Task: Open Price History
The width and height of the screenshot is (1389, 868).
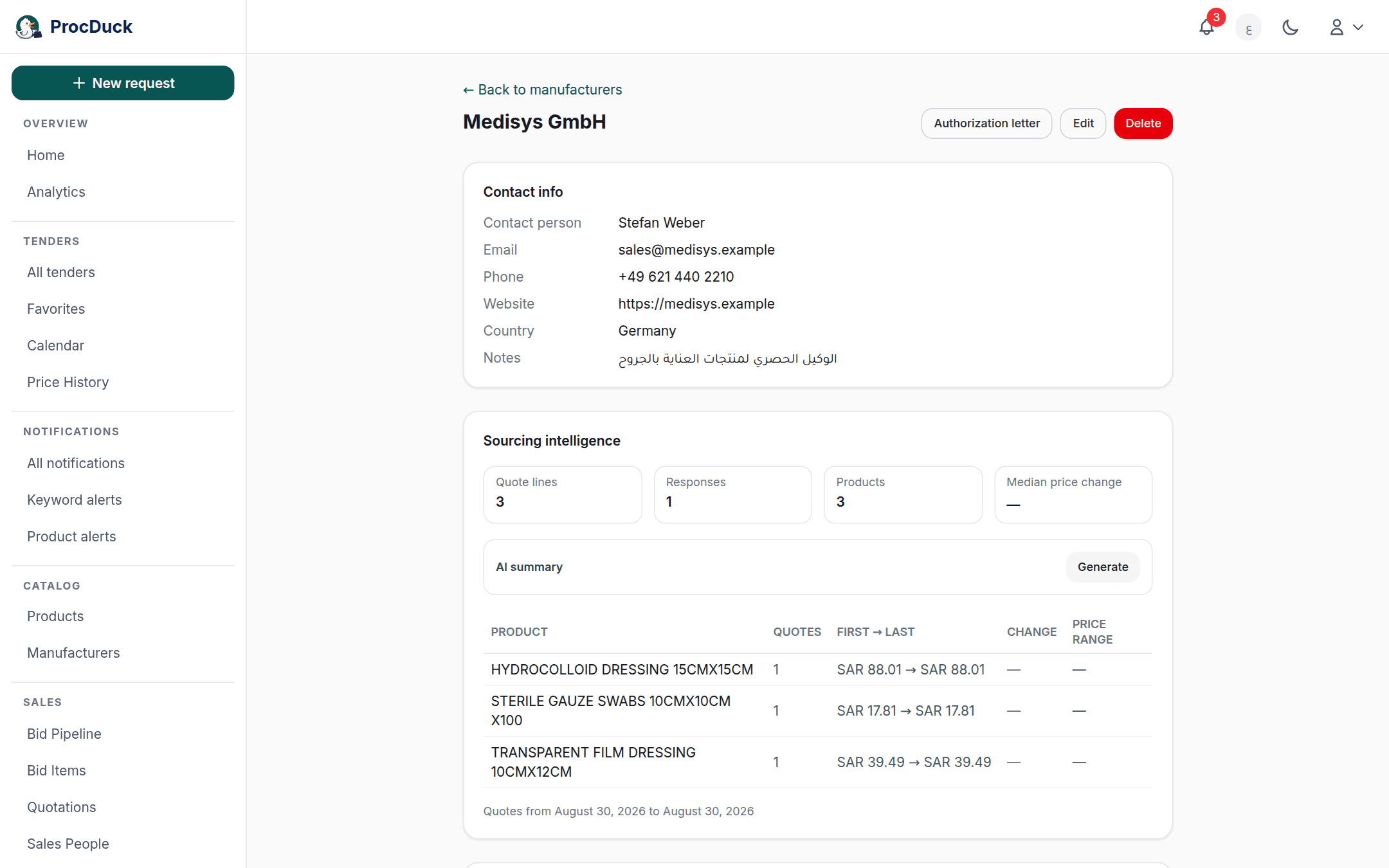Action: [x=68, y=382]
